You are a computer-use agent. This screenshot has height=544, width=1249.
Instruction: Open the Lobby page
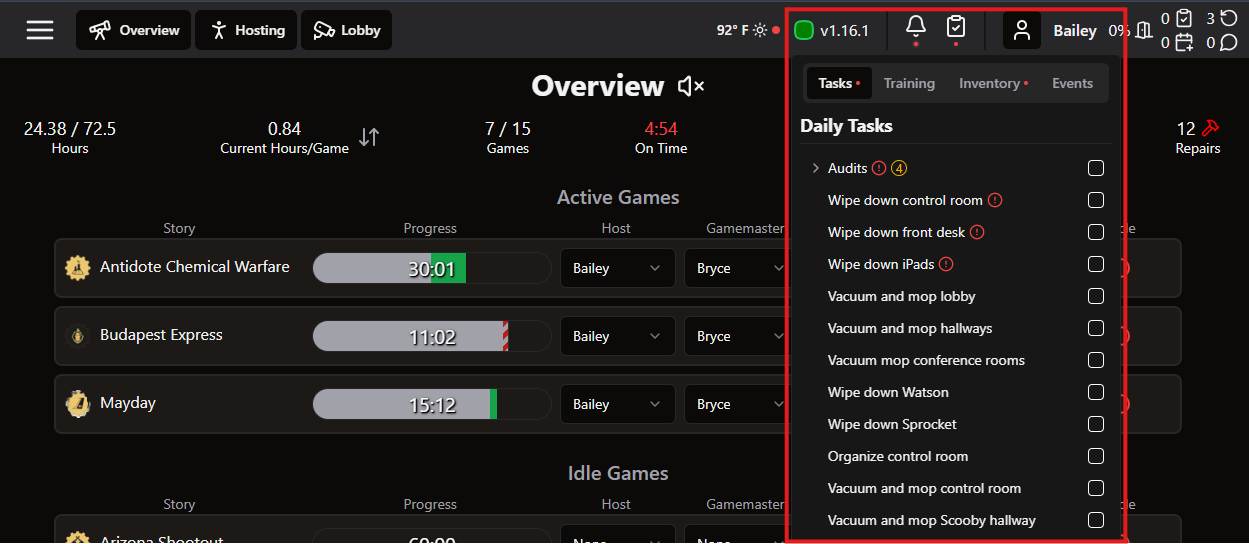pyautogui.click(x=346, y=30)
